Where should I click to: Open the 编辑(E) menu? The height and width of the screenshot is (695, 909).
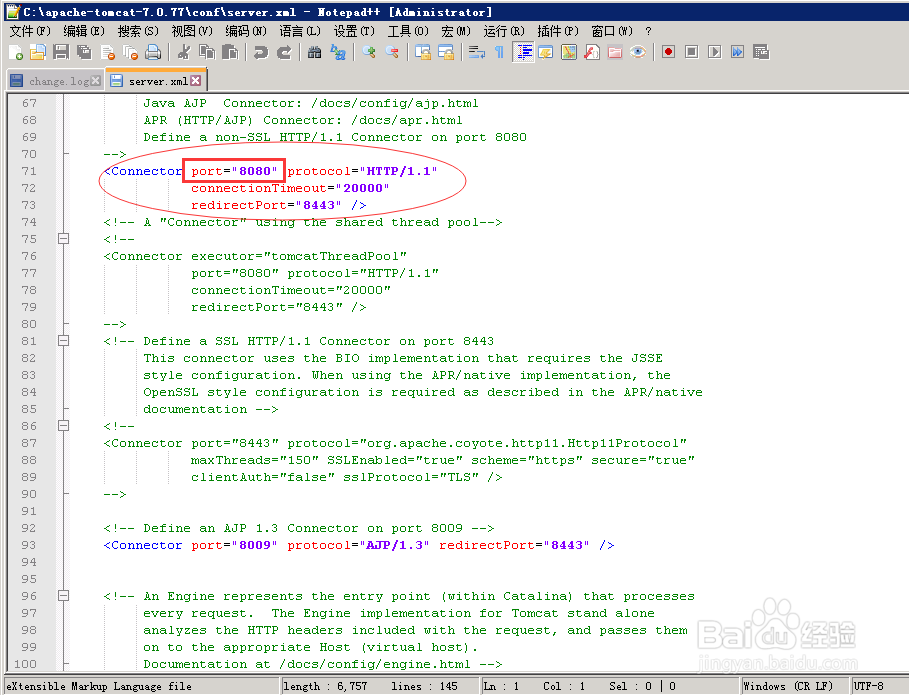pyautogui.click(x=84, y=31)
